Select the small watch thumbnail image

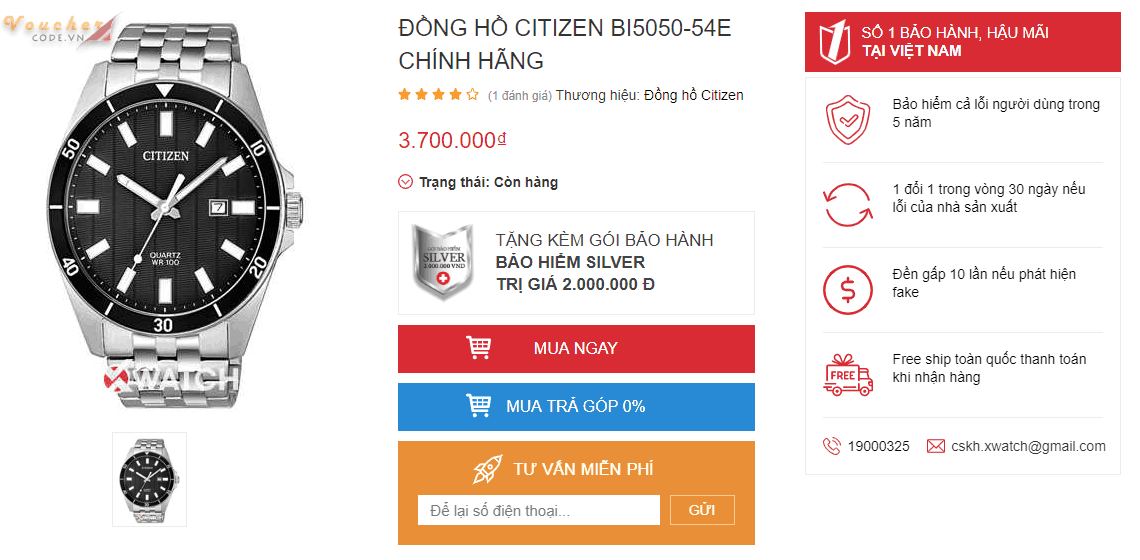point(149,479)
